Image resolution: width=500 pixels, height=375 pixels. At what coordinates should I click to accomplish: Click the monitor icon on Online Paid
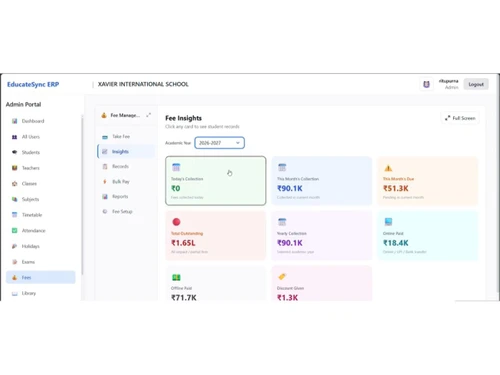click(x=388, y=222)
